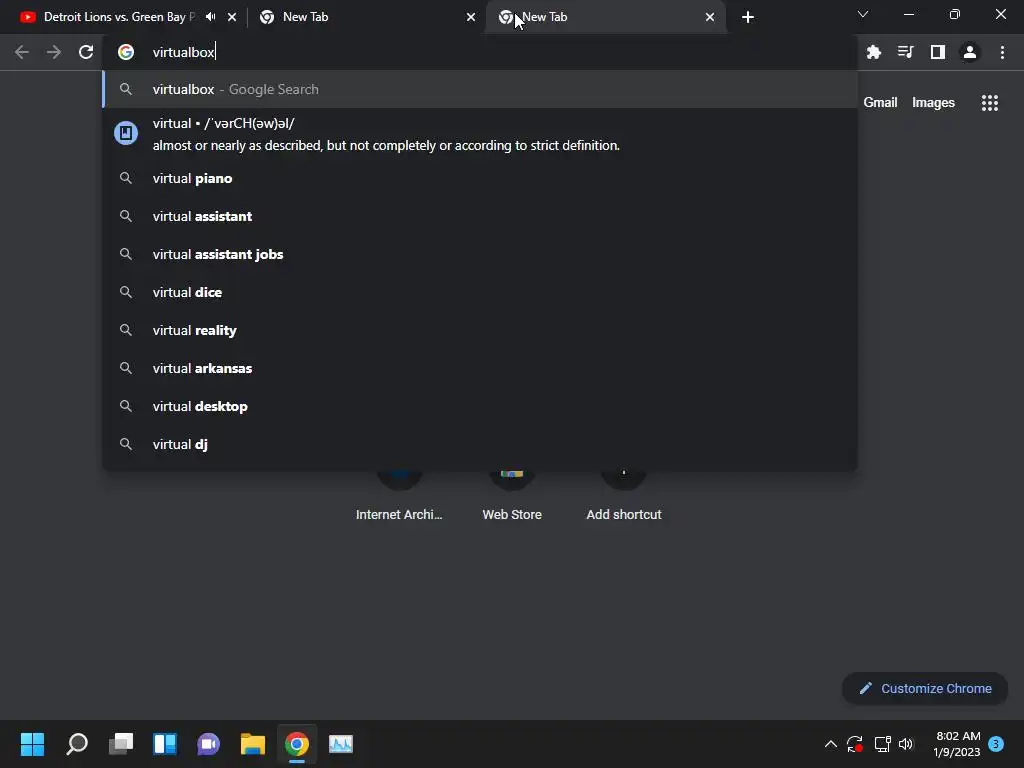Image resolution: width=1024 pixels, height=768 pixels.
Task: Open the monitor graph app on taskbar
Action: pyautogui.click(x=340, y=744)
